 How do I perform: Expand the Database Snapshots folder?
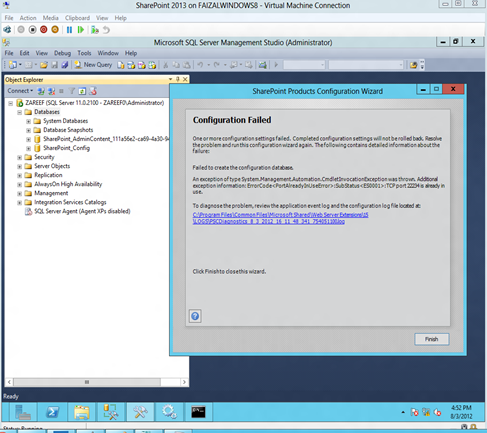(28, 130)
